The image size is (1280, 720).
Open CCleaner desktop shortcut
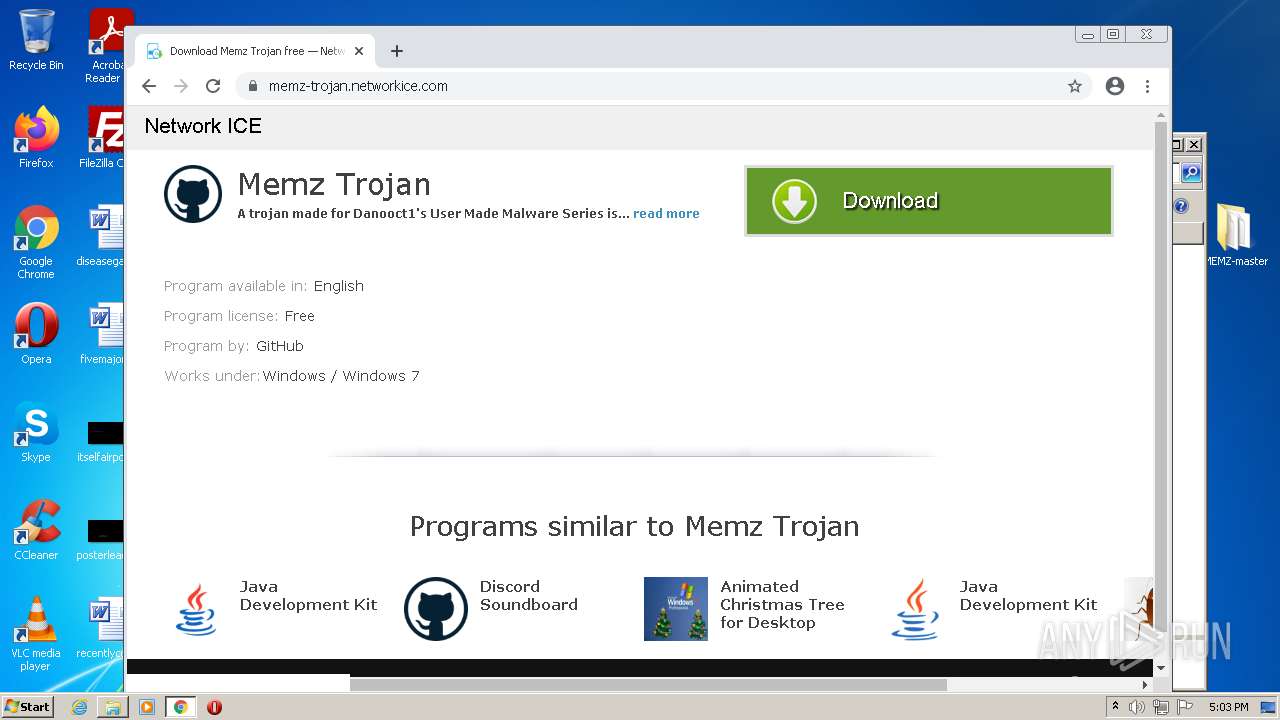tap(36, 529)
